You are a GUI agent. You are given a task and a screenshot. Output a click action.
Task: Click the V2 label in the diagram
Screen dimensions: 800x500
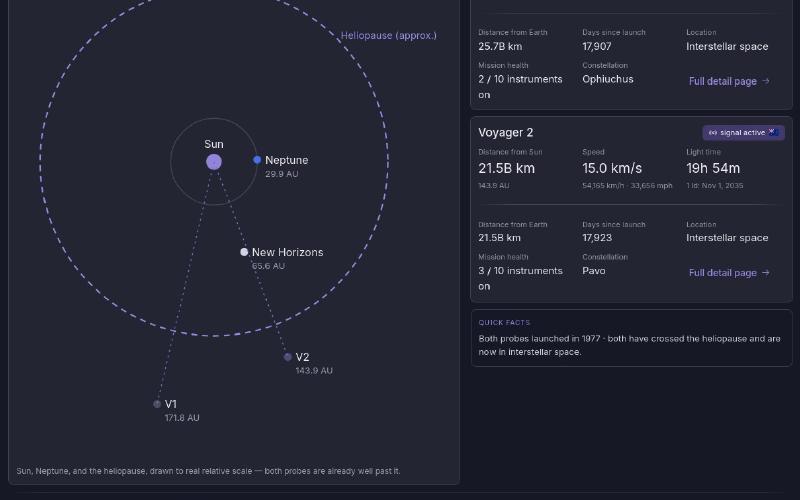[x=302, y=357]
